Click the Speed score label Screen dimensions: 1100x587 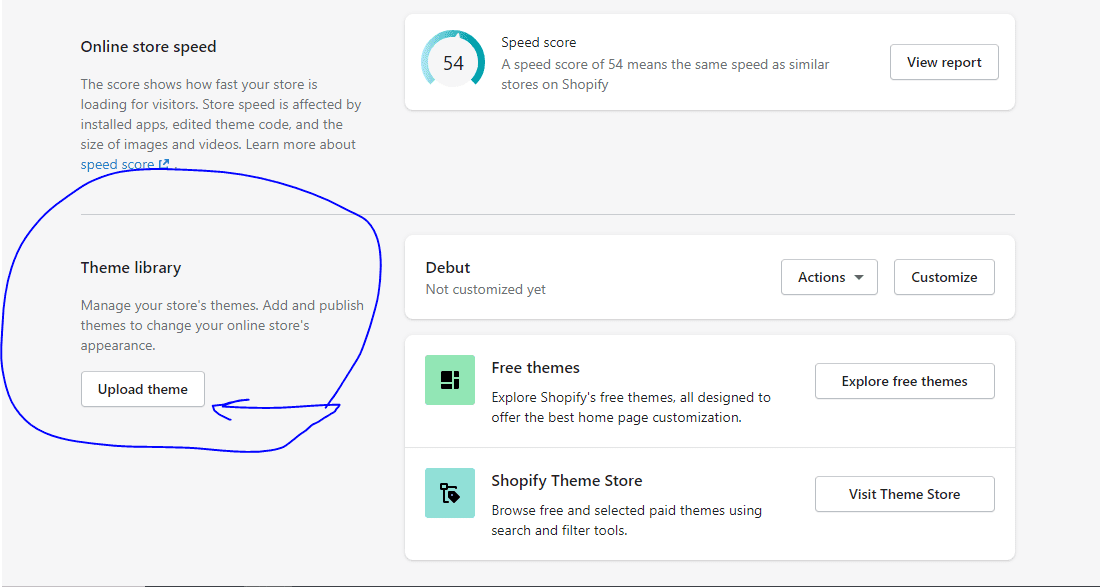539,43
